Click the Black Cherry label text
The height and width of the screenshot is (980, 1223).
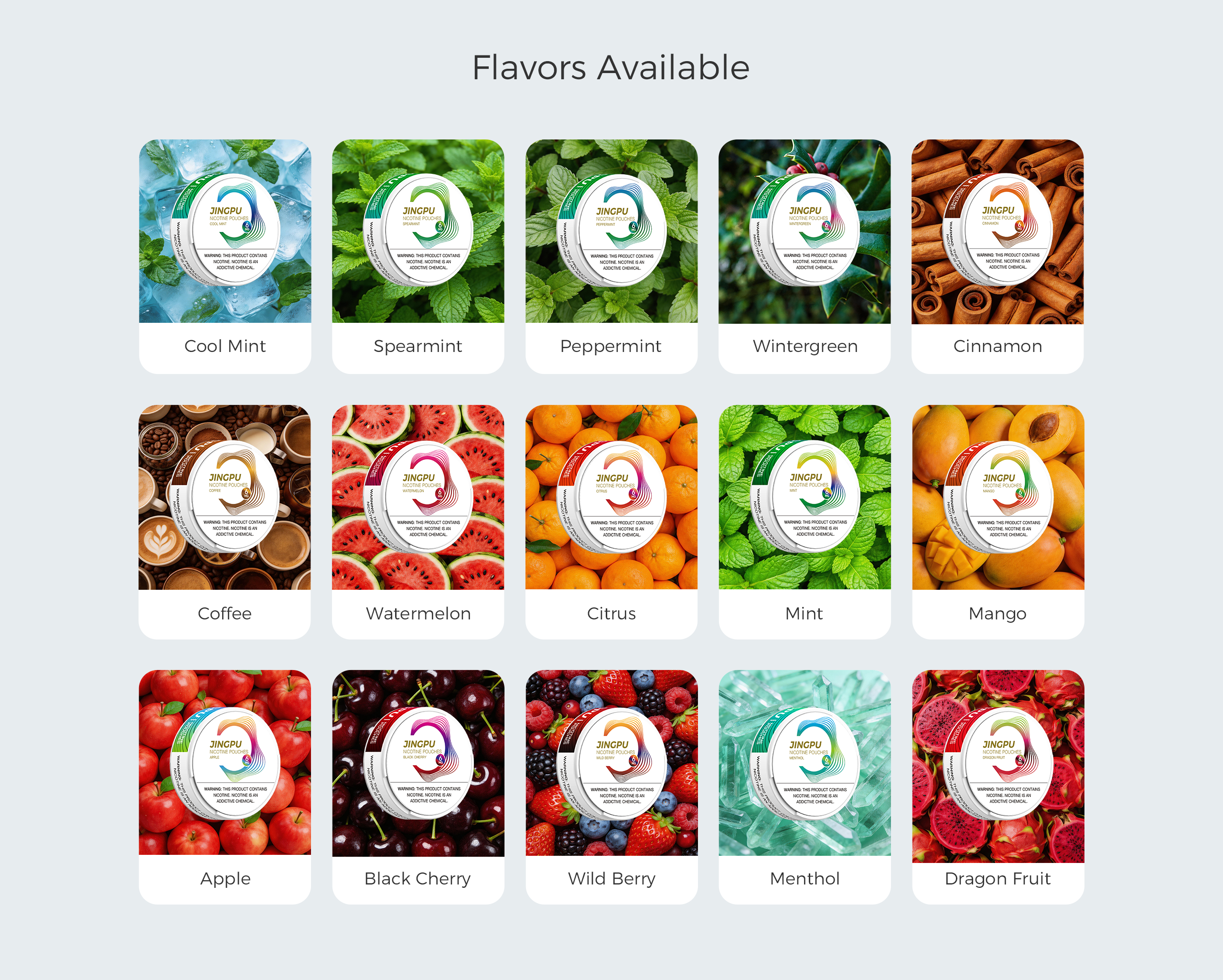pyautogui.click(x=418, y=878)
